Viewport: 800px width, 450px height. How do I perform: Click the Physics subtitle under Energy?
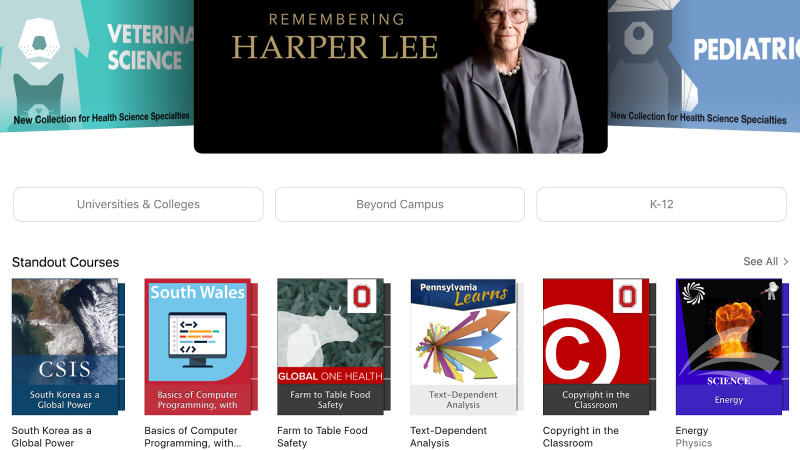[694, 443]
